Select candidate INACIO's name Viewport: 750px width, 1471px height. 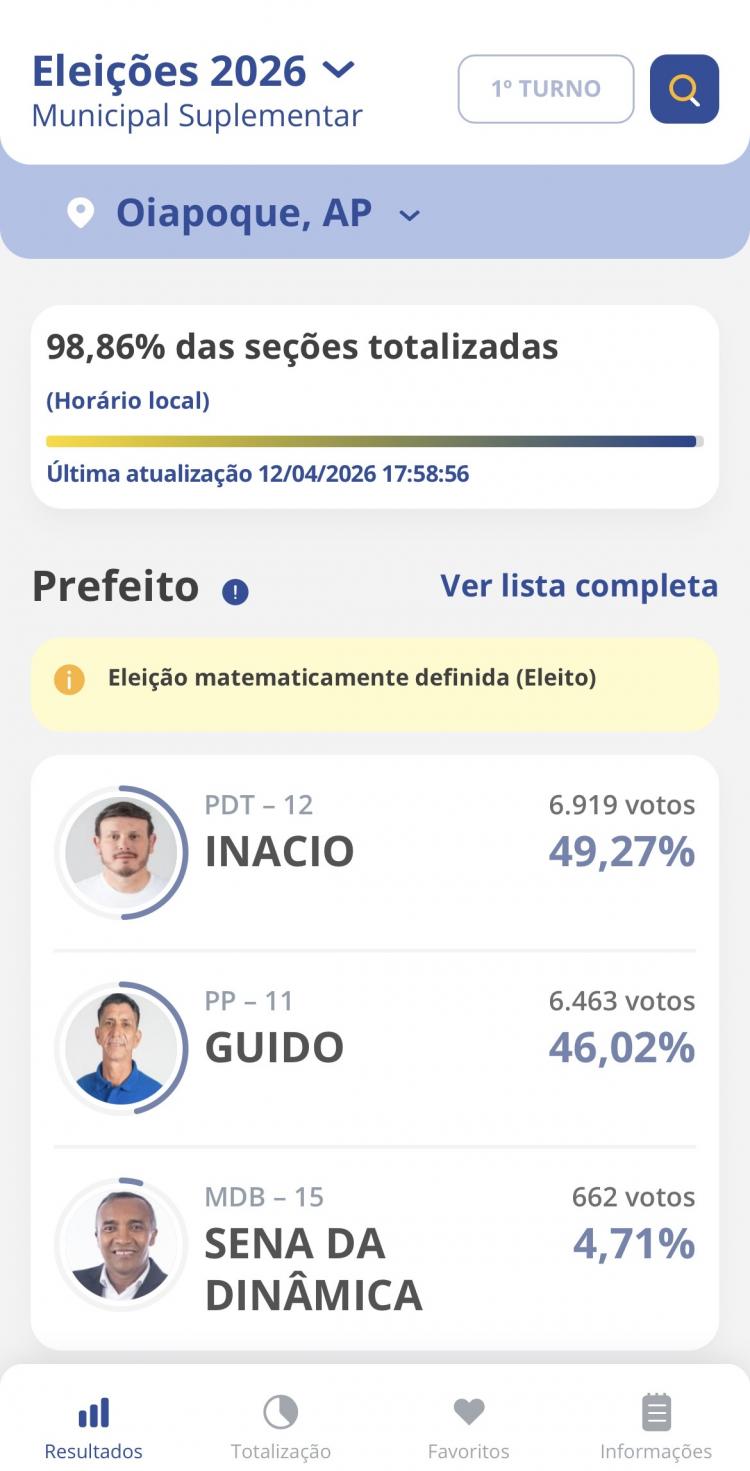[279, 851]
